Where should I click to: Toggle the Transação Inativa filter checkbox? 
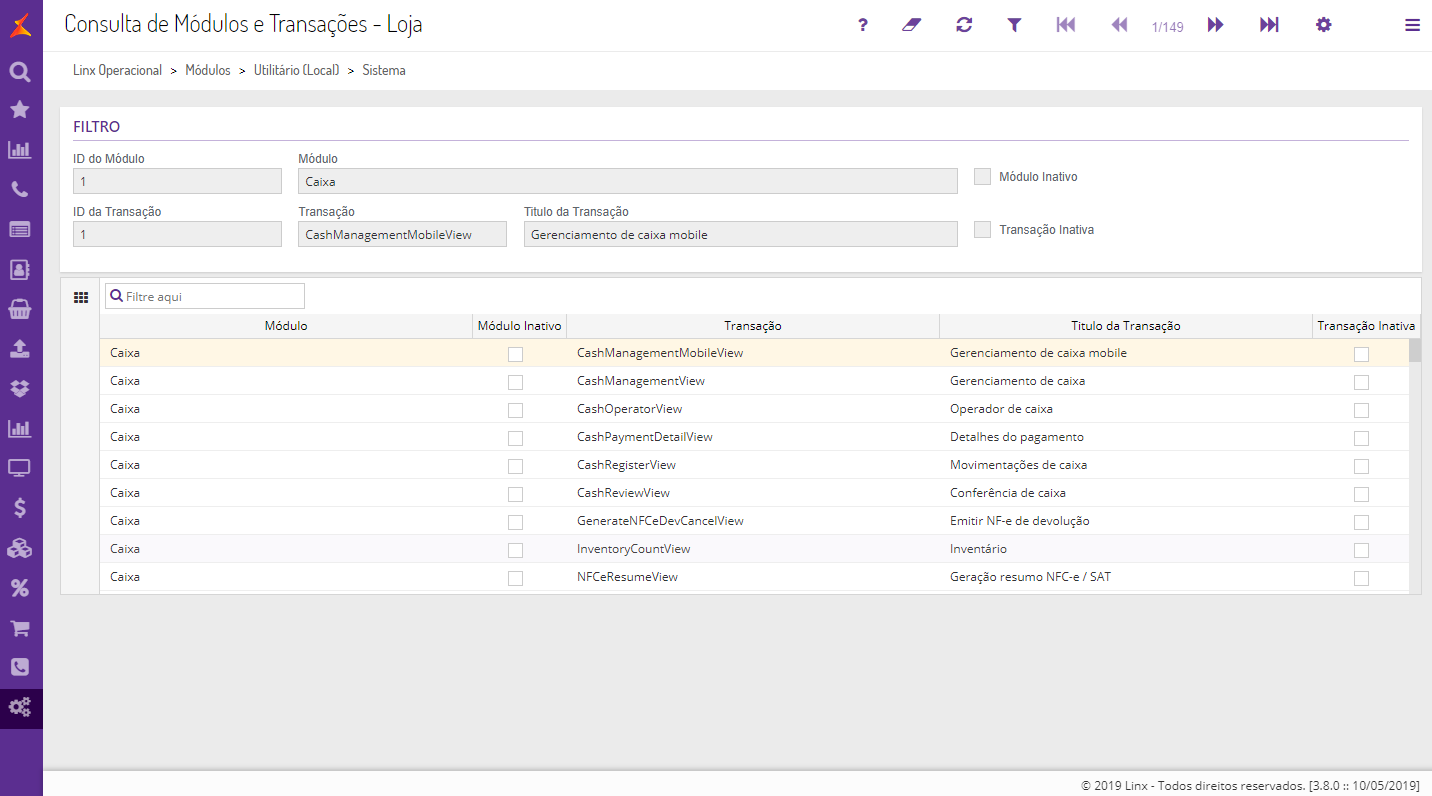983,230
